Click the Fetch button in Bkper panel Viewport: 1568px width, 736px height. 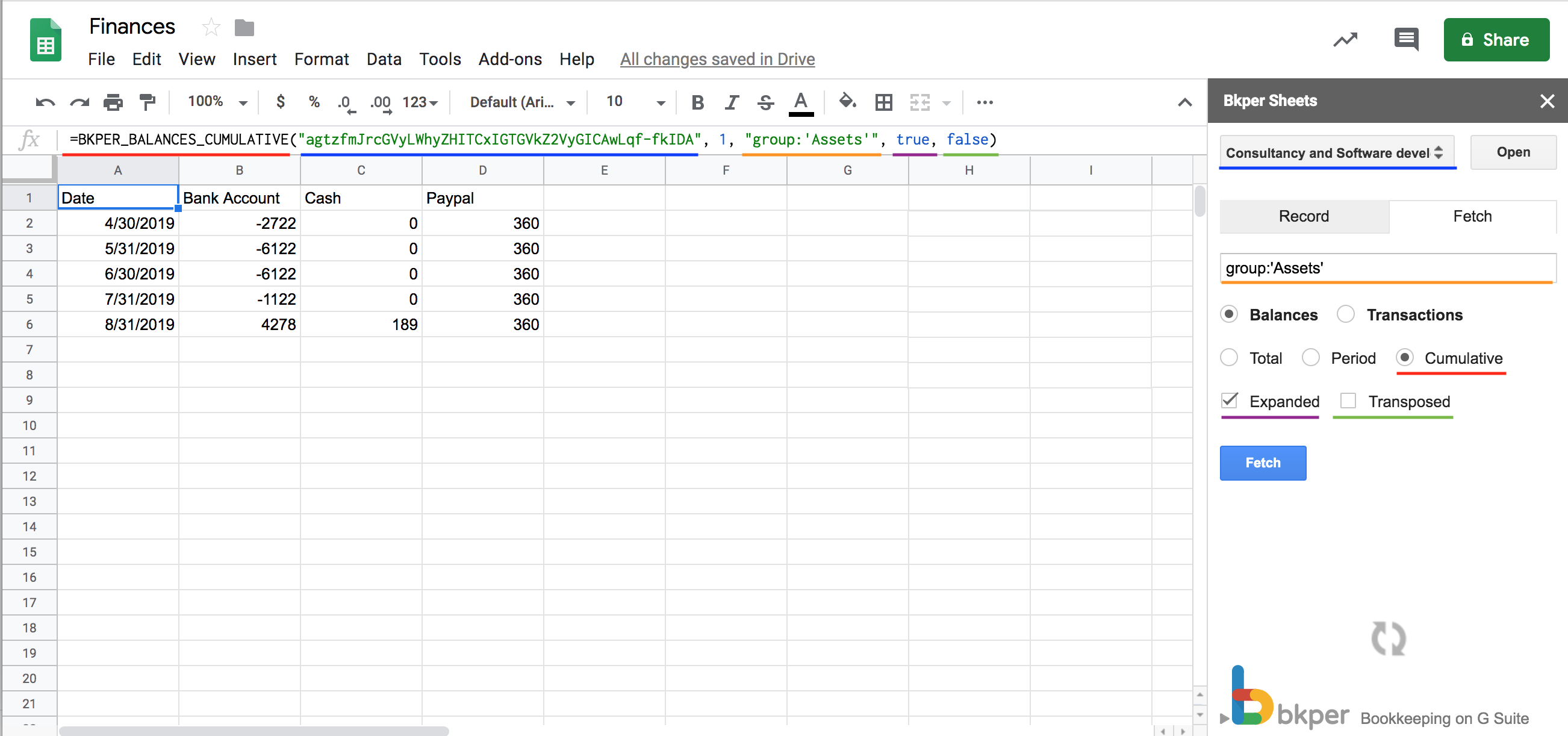coord(1263,463)
